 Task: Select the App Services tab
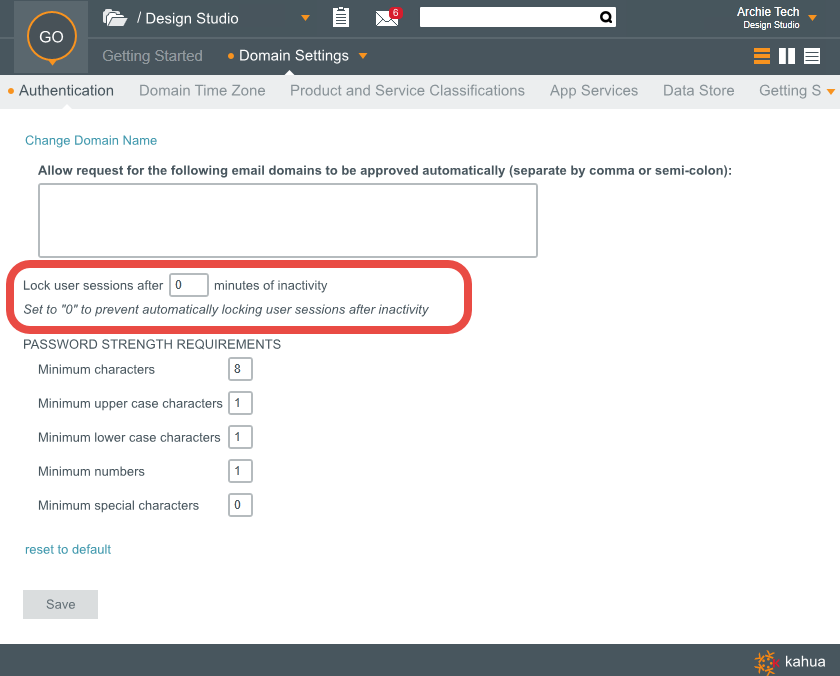(593, 91)
